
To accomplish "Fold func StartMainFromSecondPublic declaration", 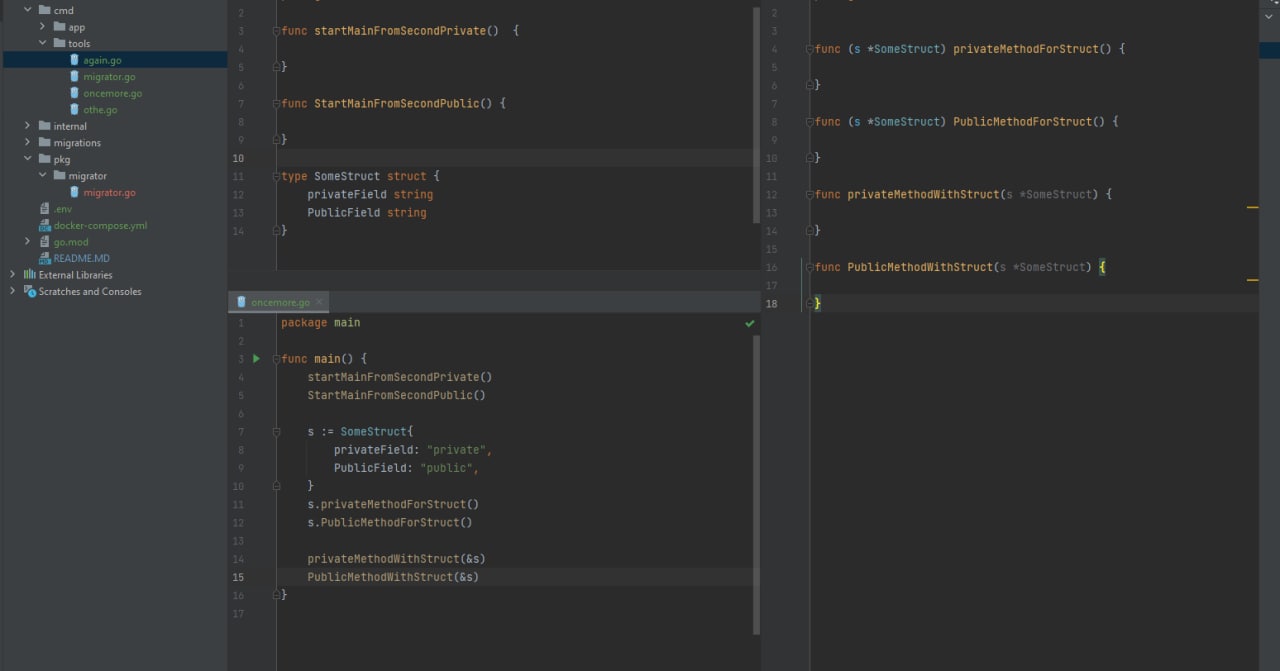I will [x=276, y=103].
